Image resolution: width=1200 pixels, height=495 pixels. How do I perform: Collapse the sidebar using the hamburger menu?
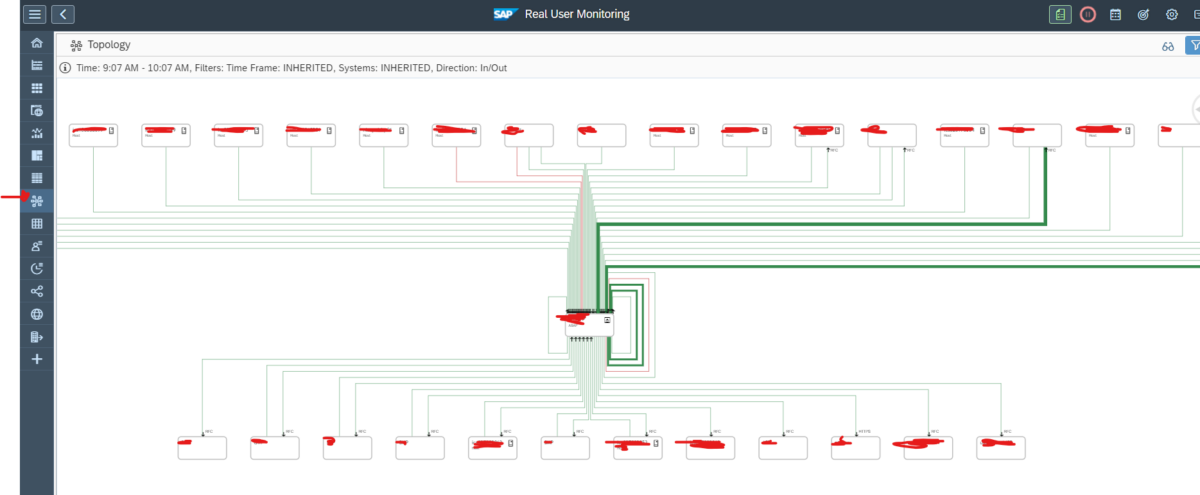[x=34, y=14]
